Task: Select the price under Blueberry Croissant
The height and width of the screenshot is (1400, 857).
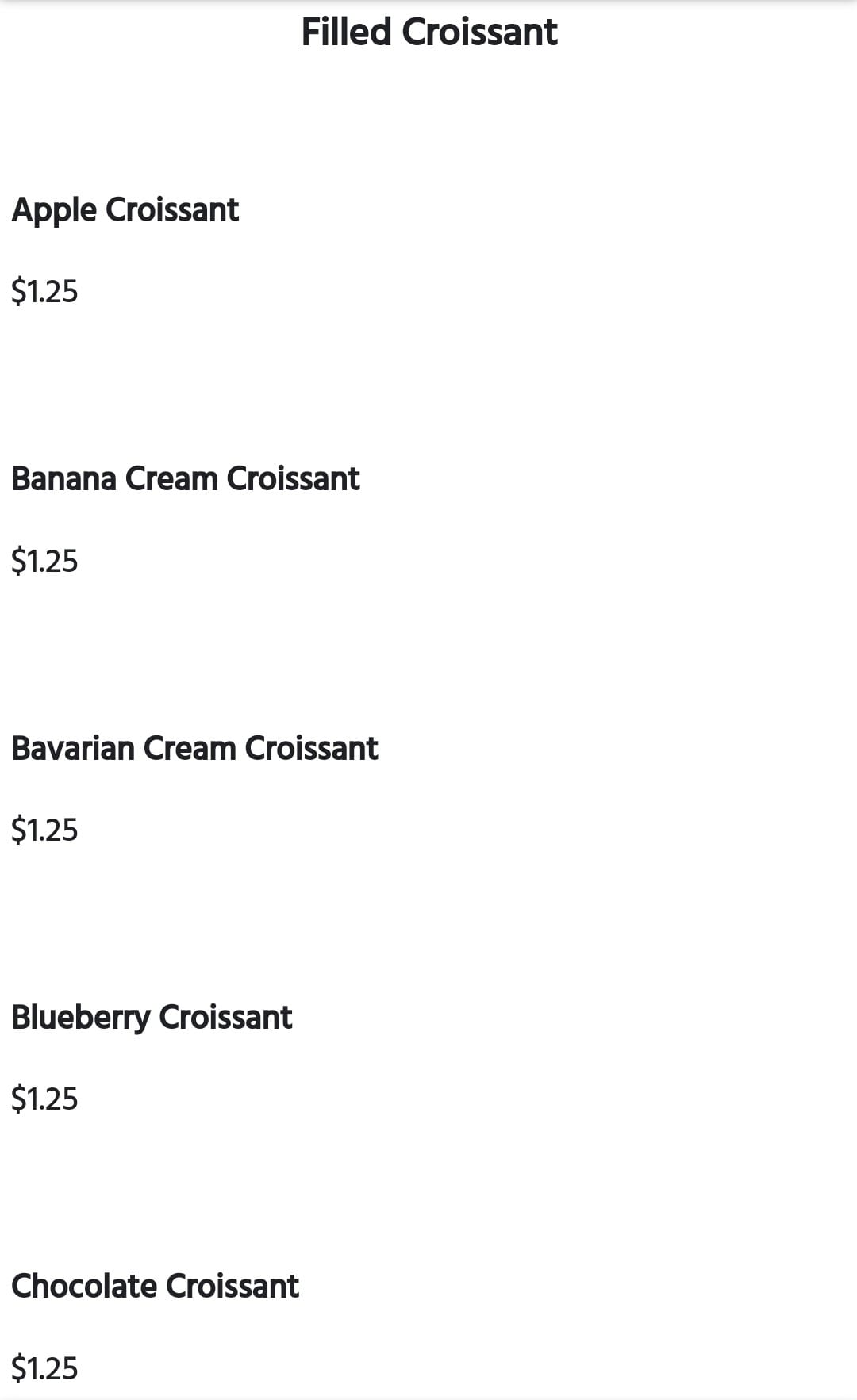Action: [44, 1099]
